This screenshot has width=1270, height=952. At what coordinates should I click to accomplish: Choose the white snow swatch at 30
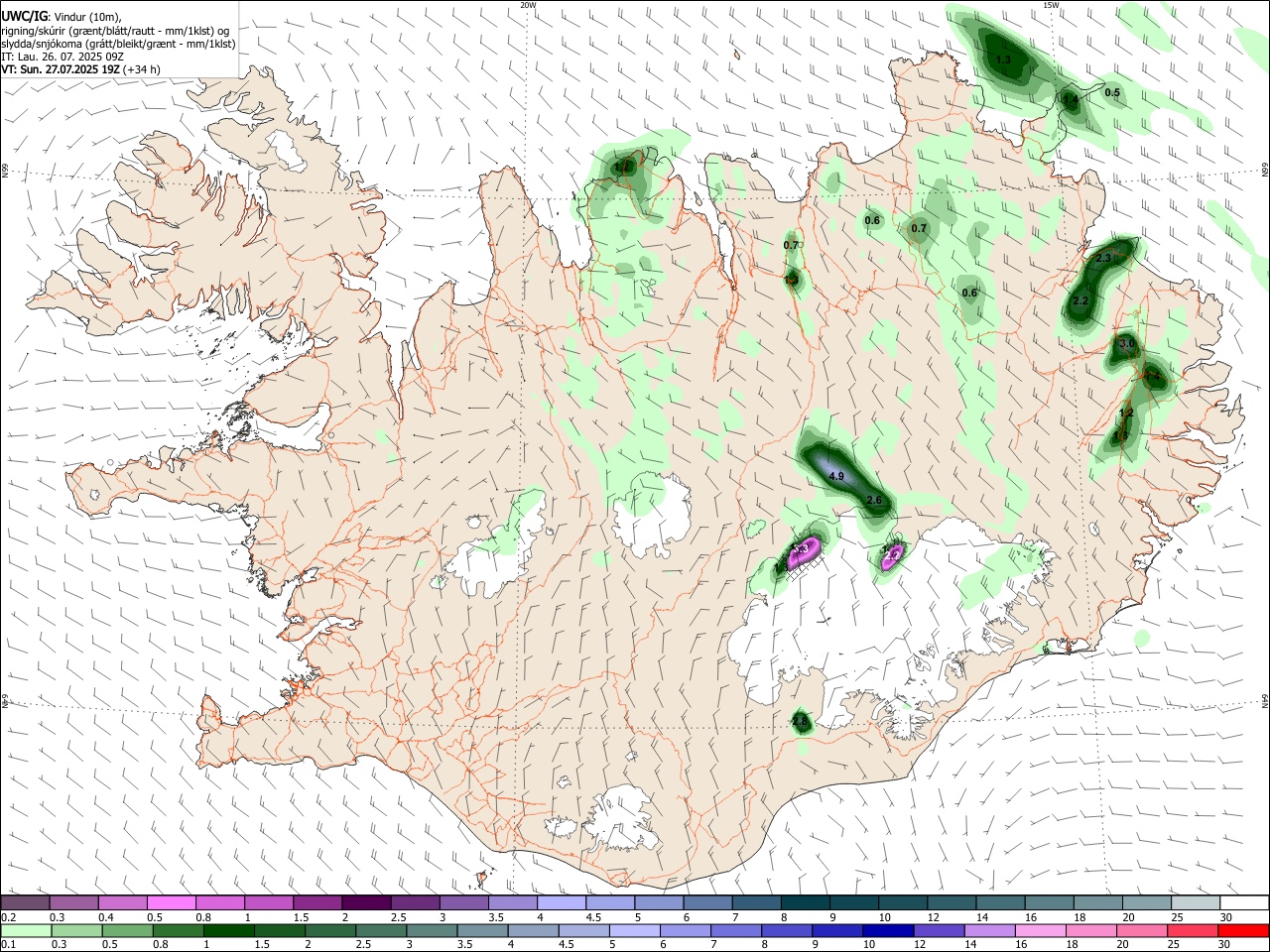[x=1244, y=902]
